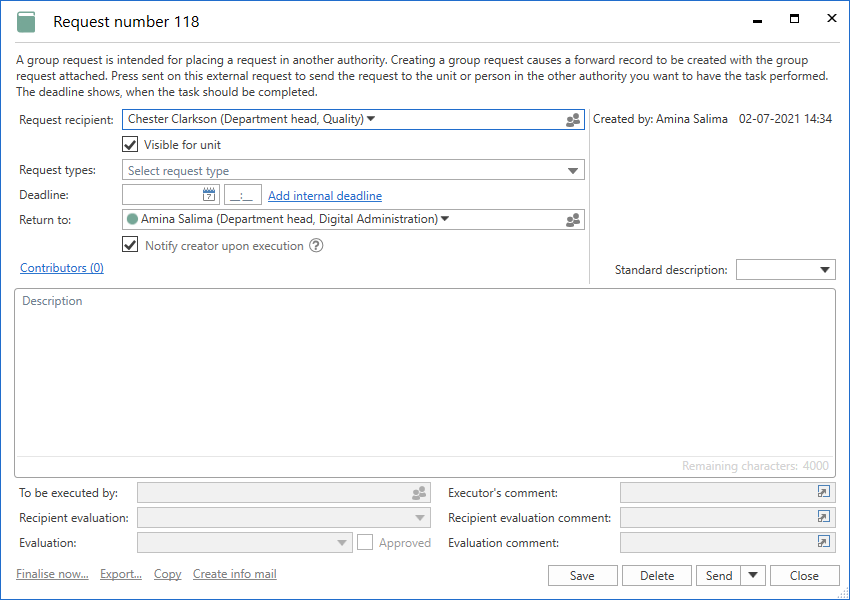Uncheck the Visible for unit checkbox

[x=130, y=145]
